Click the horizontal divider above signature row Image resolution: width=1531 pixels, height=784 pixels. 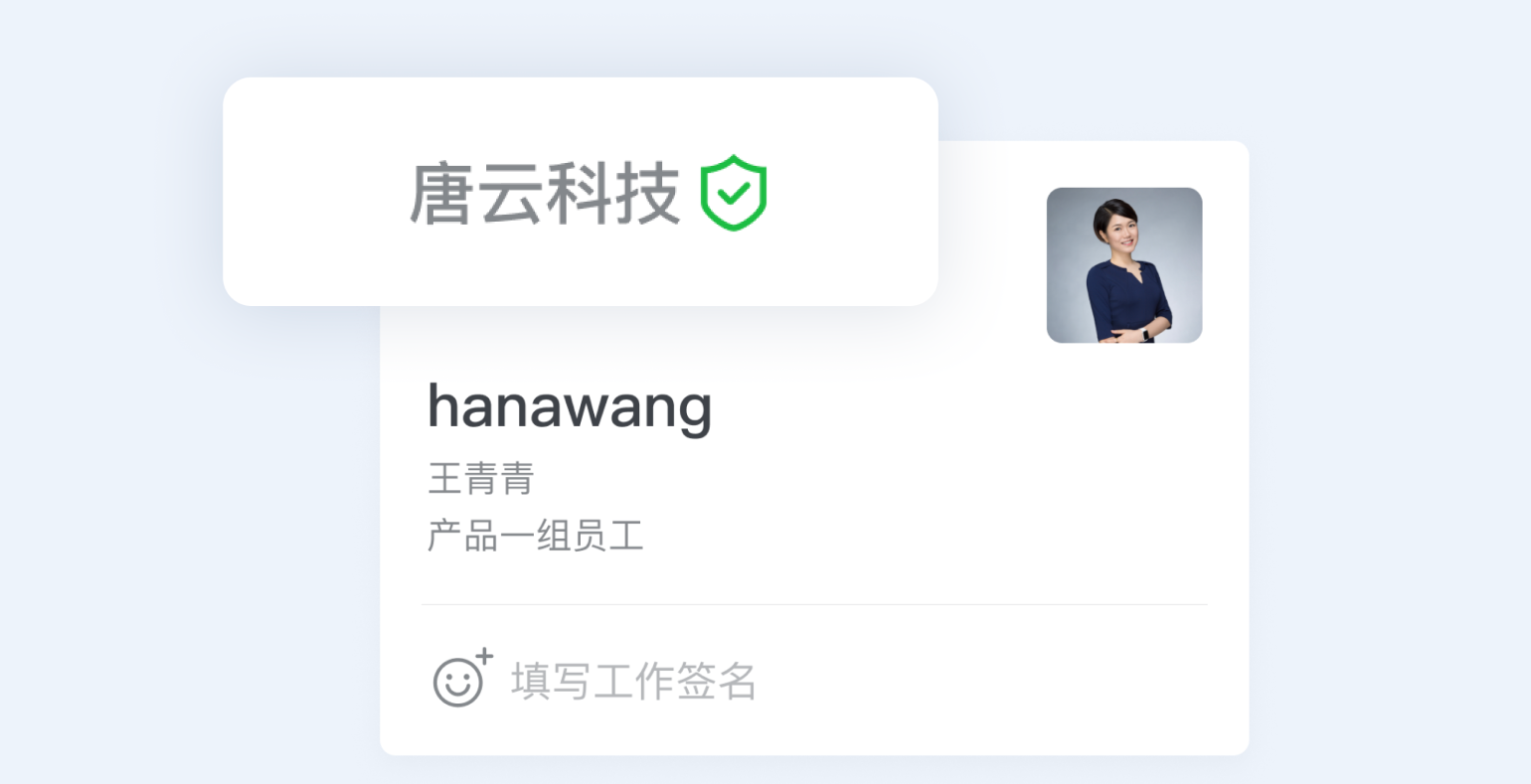click(x=814, y=604)
